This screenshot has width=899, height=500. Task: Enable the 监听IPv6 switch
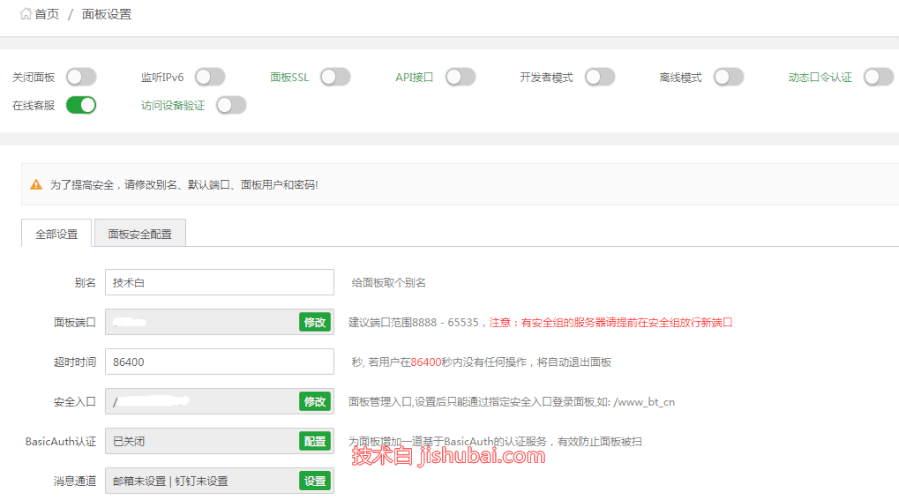[x=210, y=77]
